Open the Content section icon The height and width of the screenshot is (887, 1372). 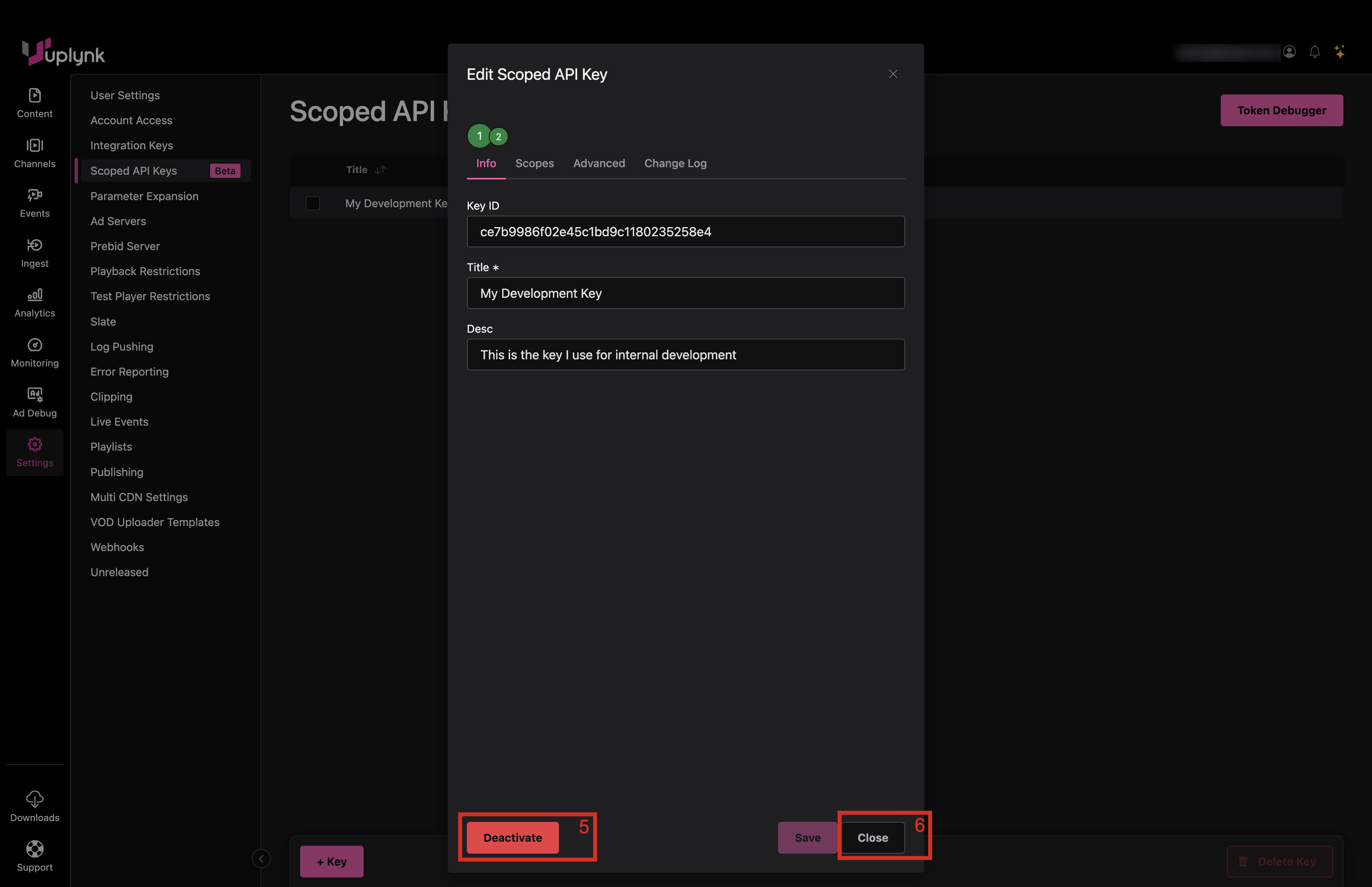(35, 102)
